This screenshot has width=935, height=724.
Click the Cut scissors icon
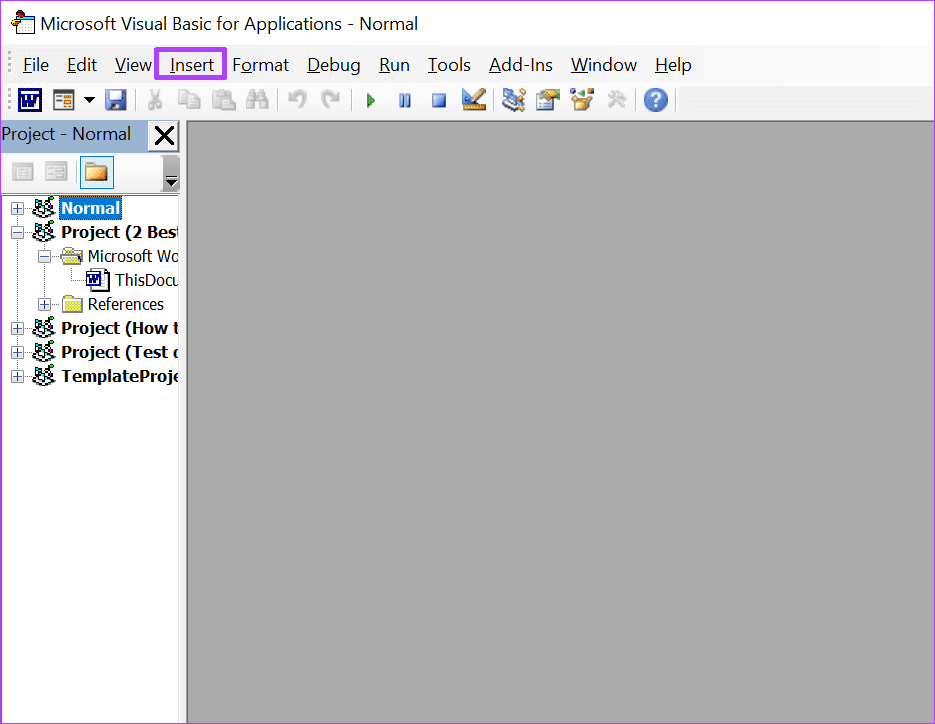[155, 100]
